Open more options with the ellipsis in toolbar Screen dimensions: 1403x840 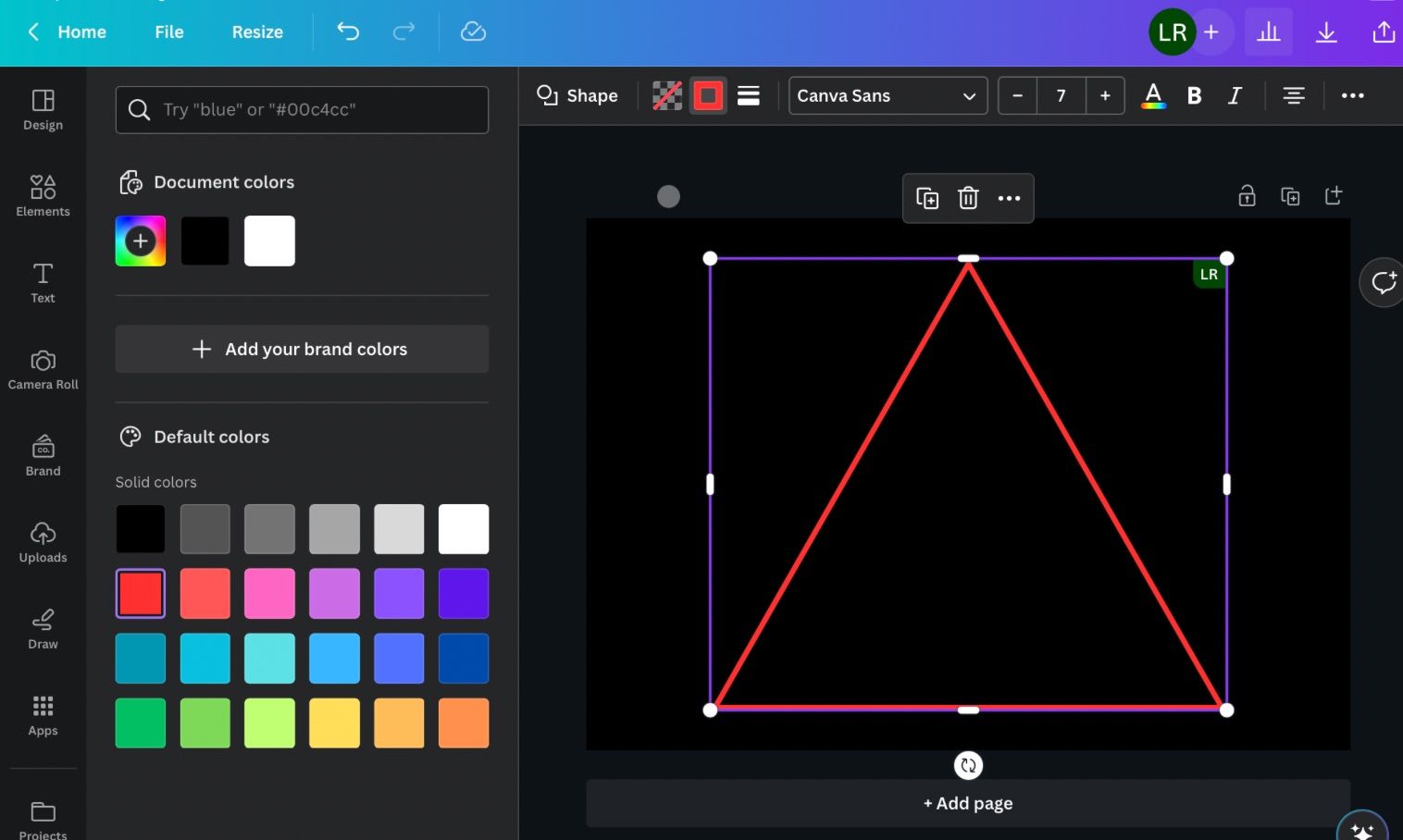point(1353,95)
